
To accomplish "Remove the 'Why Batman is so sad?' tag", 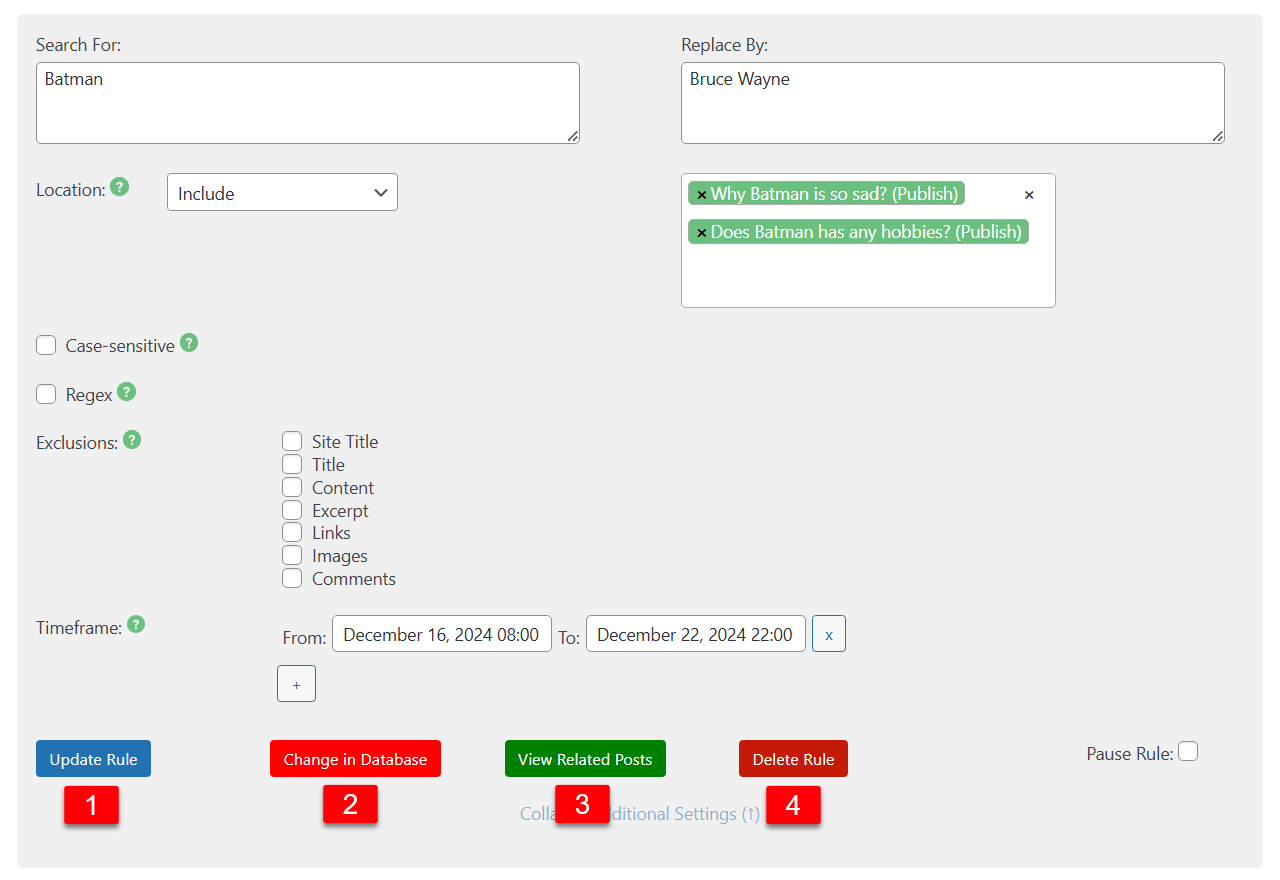I will point(701,195).
